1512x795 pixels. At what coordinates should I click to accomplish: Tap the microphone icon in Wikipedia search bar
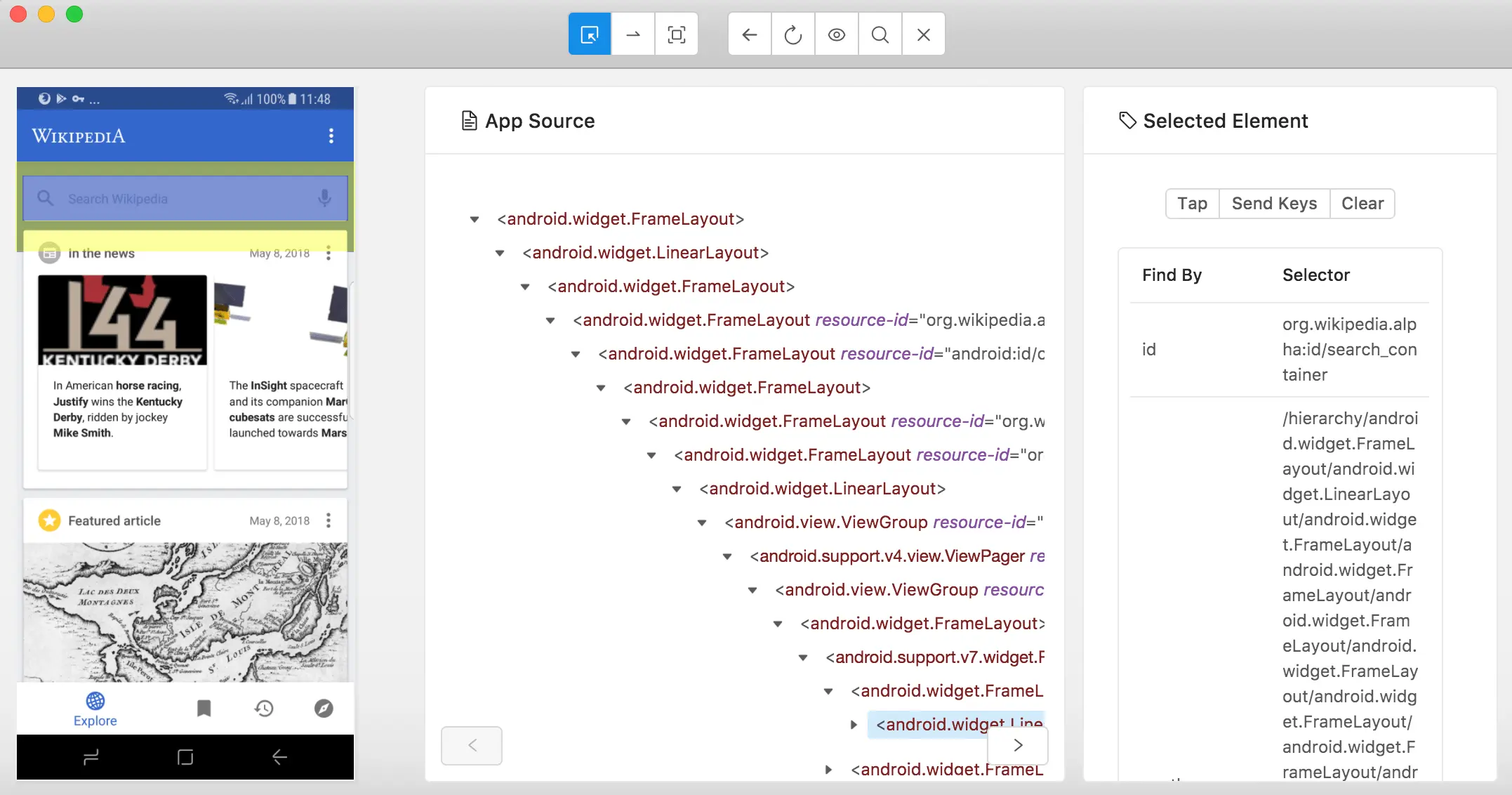coord(325,198)
